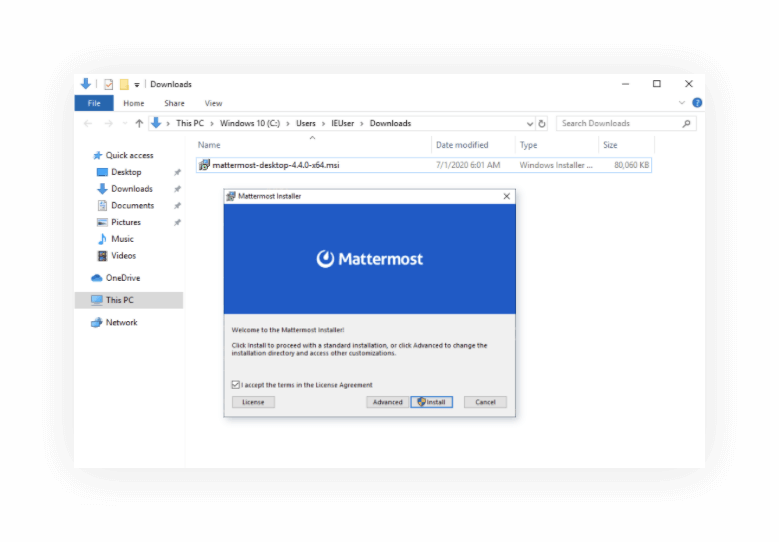Click the OneDrive cloud icon

[x=97, y=278]
